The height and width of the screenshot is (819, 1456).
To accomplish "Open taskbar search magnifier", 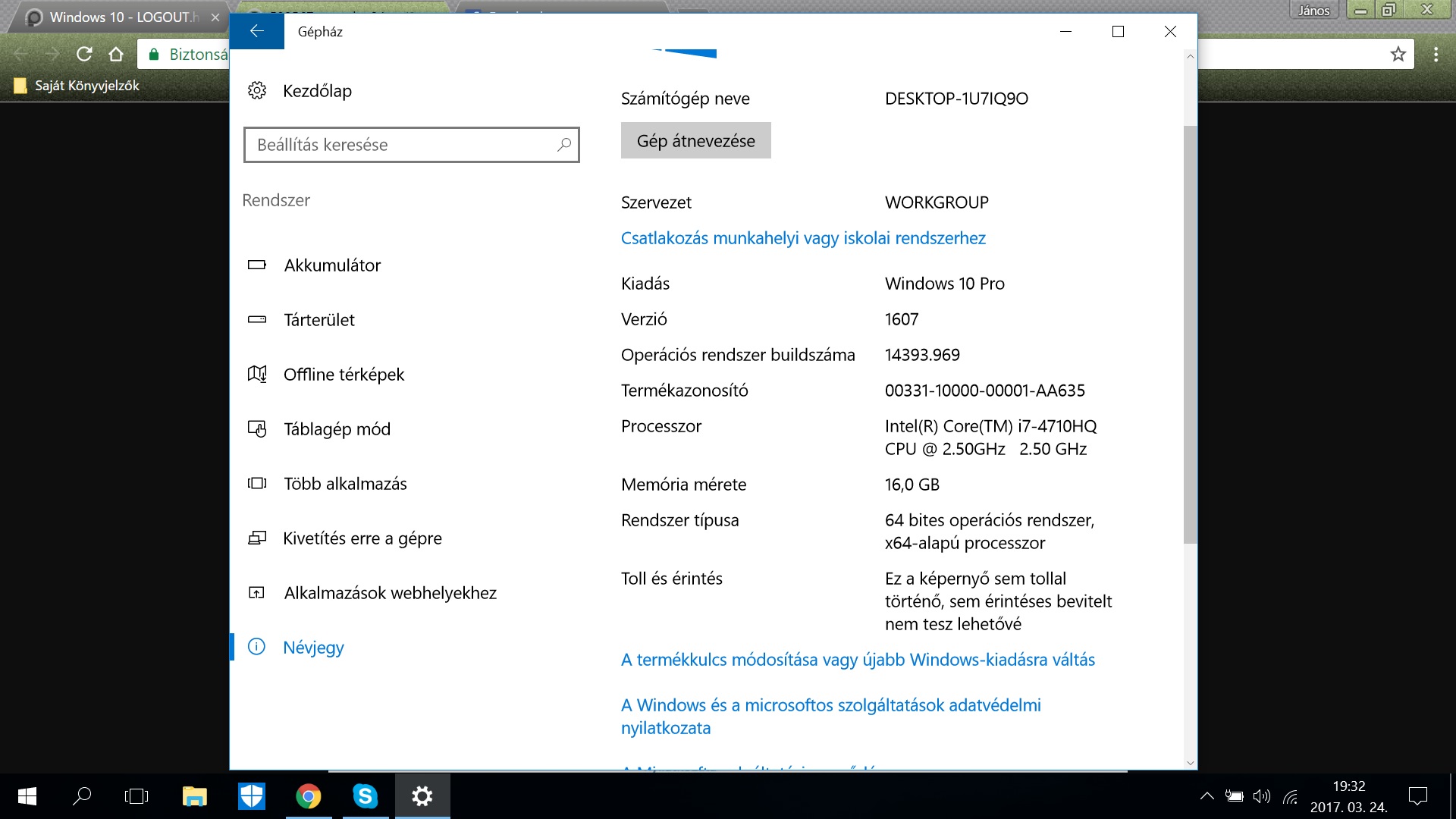I will click(x=82, y=796).
